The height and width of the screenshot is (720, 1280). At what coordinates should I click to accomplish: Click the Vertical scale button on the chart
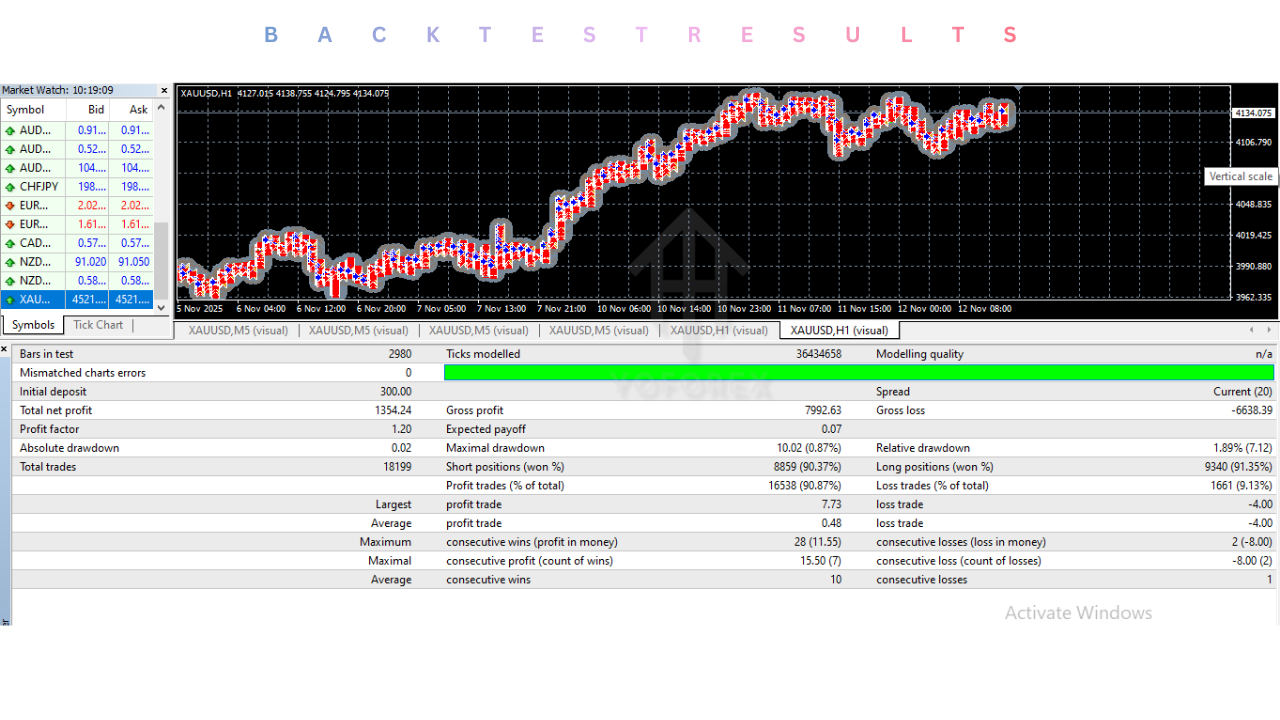coord(1240,176)
